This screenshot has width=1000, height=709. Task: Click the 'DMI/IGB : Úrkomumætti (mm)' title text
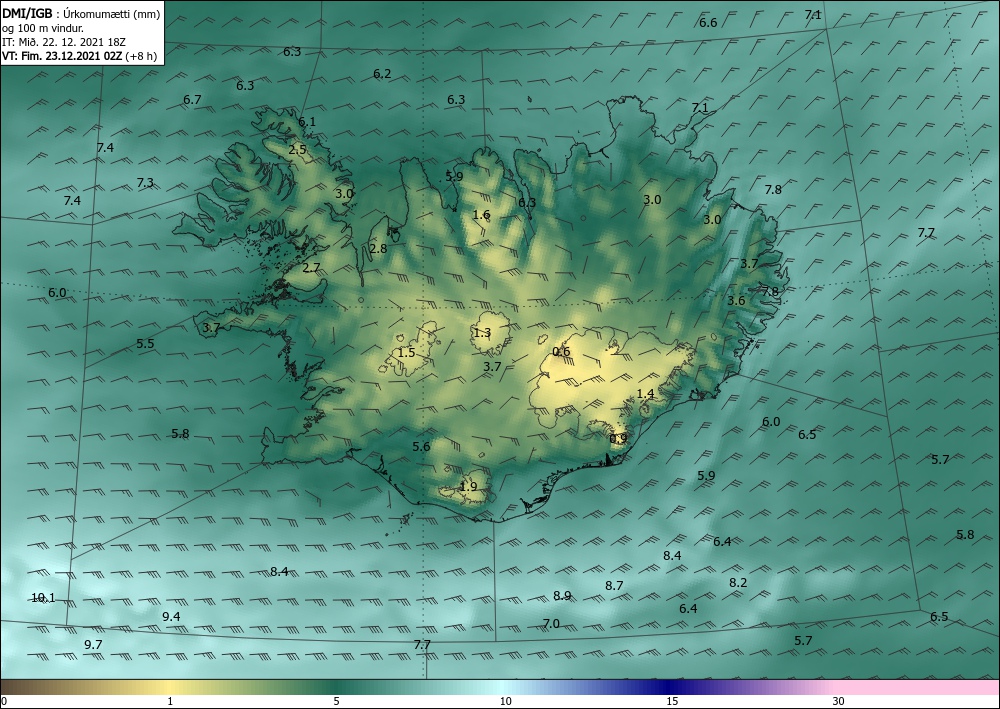81,13
